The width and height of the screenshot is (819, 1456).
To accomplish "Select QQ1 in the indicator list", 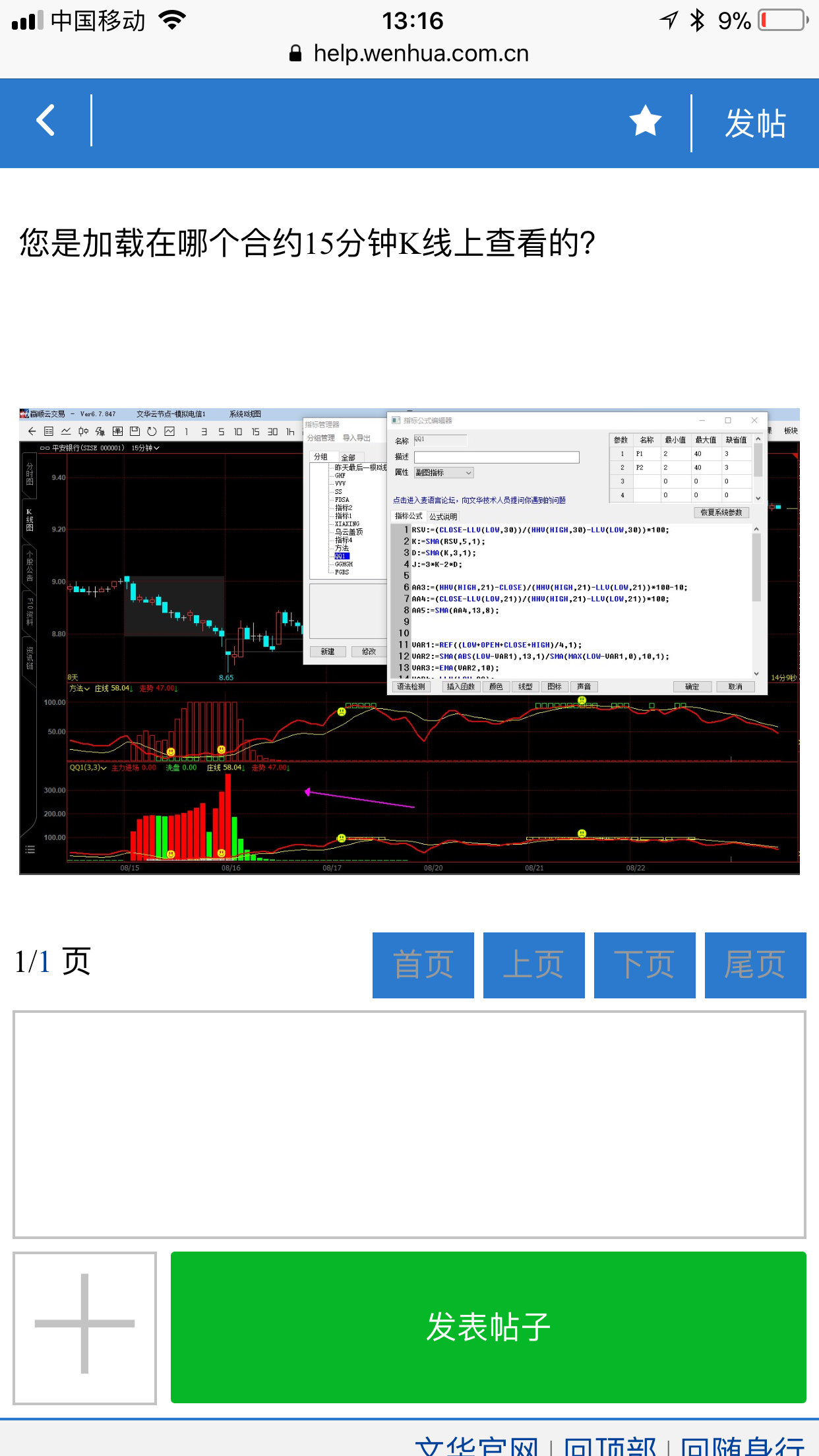I will [x=342, y=557].
